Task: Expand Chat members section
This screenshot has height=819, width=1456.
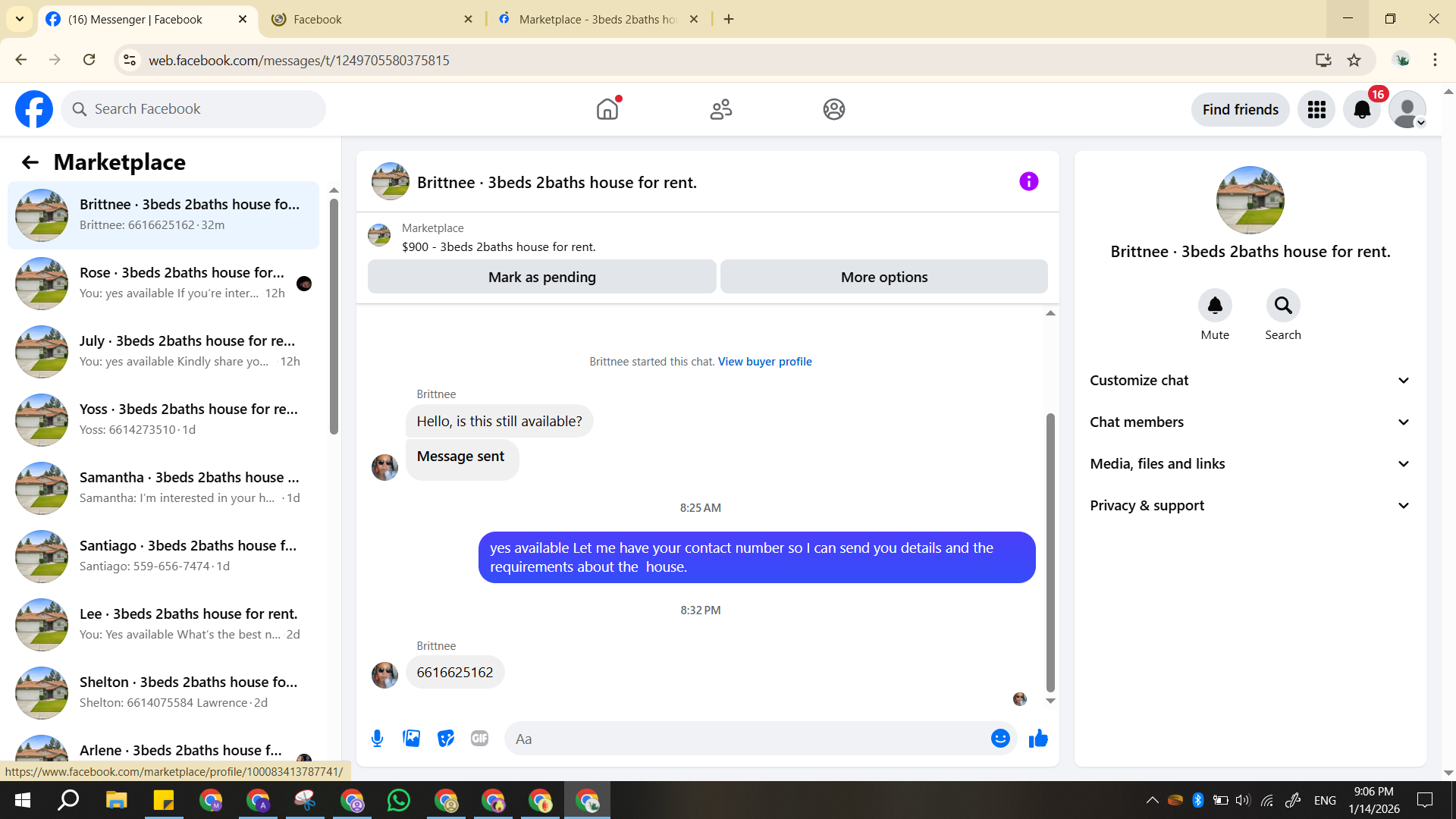Action: coord(1250,422)
